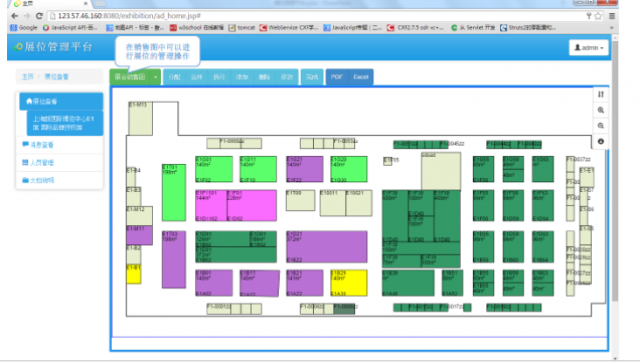
Task: Click the Excel export button
Action: pyautogui.click(x=361, y=77)
